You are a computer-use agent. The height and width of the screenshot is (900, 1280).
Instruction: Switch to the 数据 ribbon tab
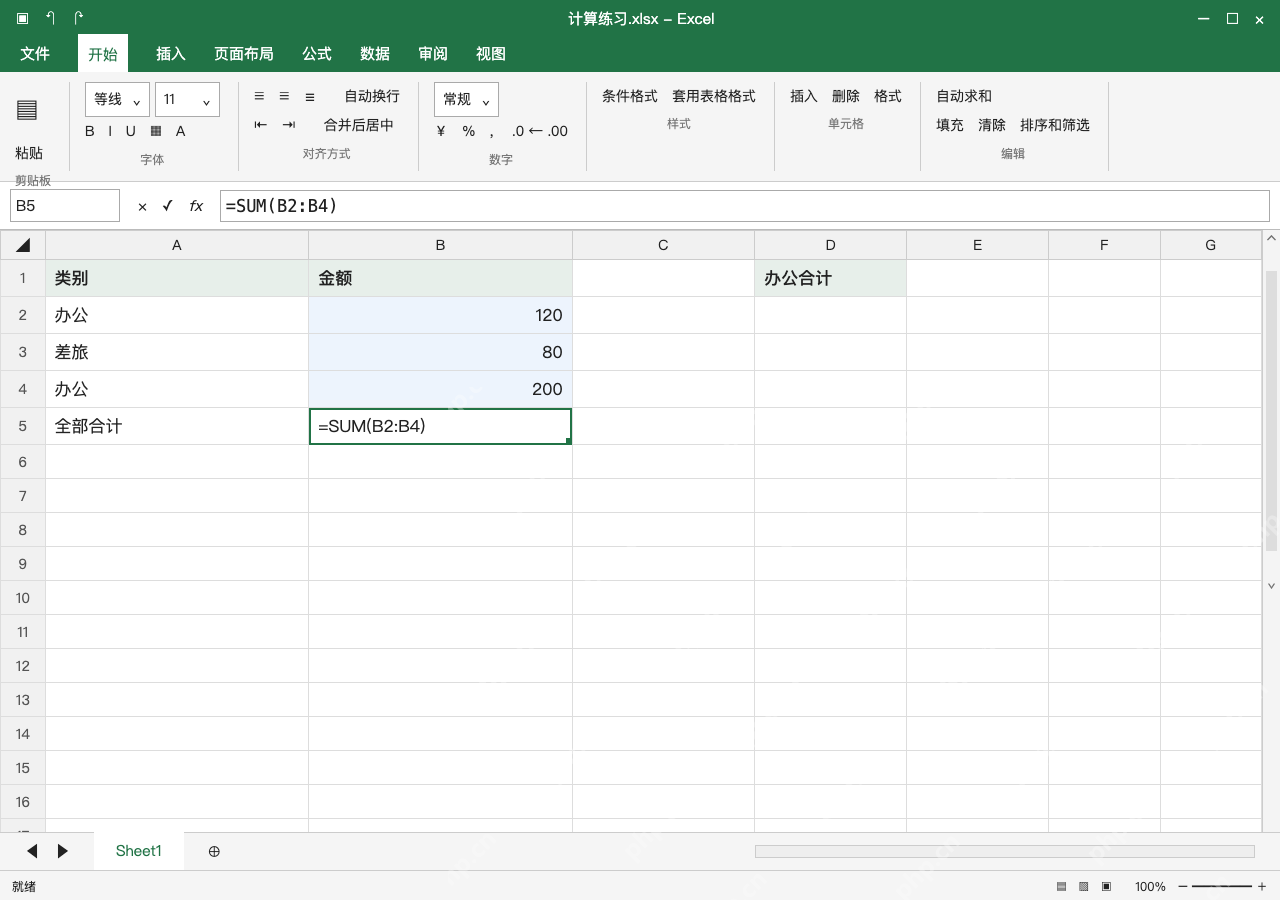pyautogui.click(x=375, y=54)
